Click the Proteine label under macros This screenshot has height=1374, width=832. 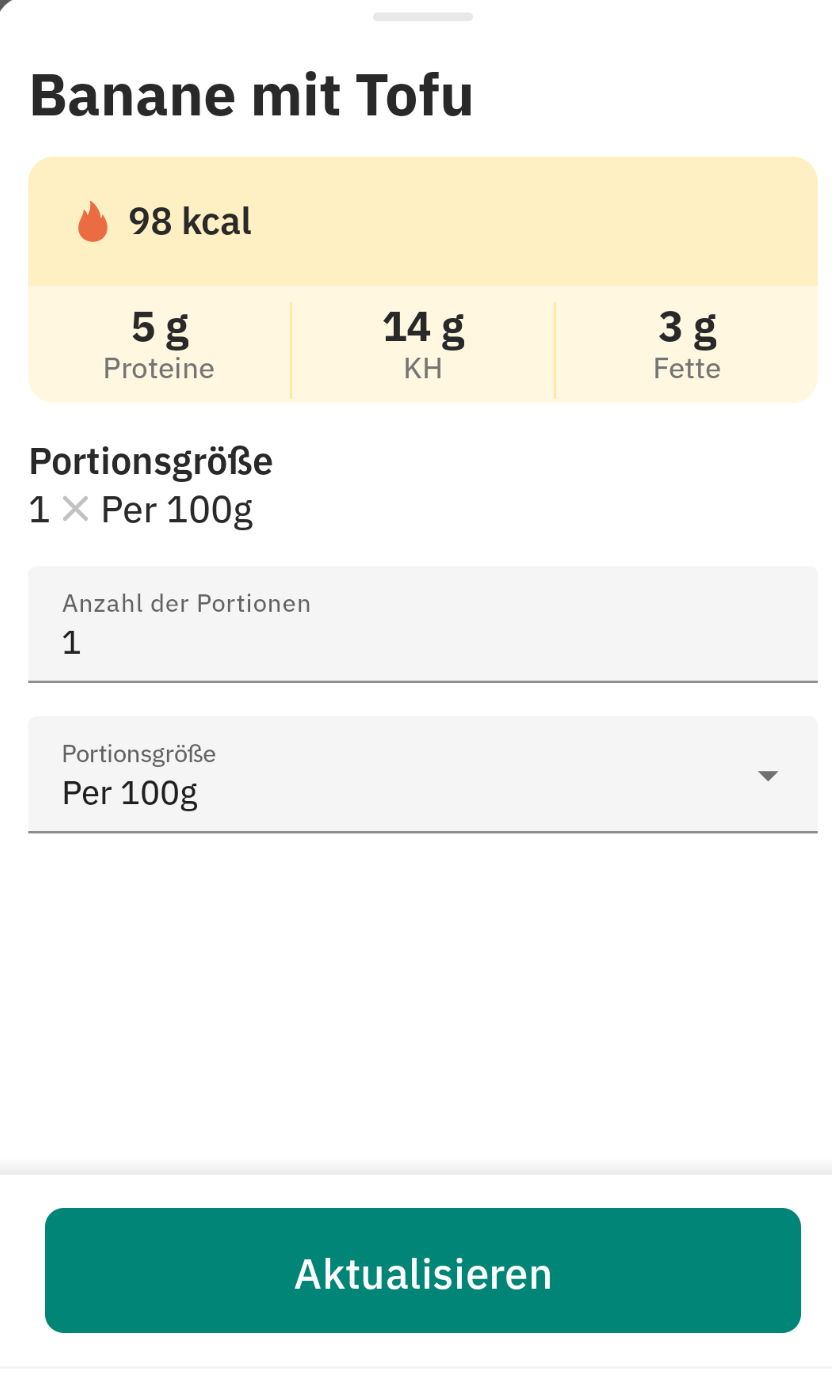159,368
